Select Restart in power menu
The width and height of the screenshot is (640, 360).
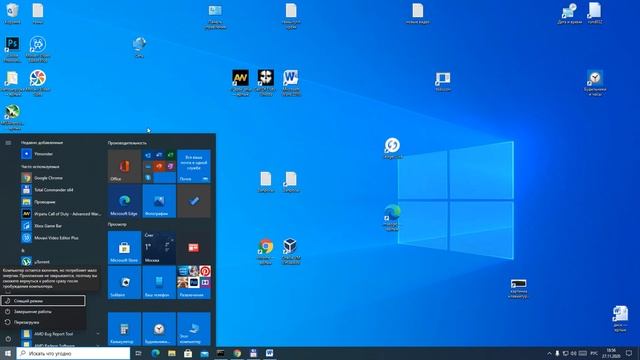coord(43,322)
